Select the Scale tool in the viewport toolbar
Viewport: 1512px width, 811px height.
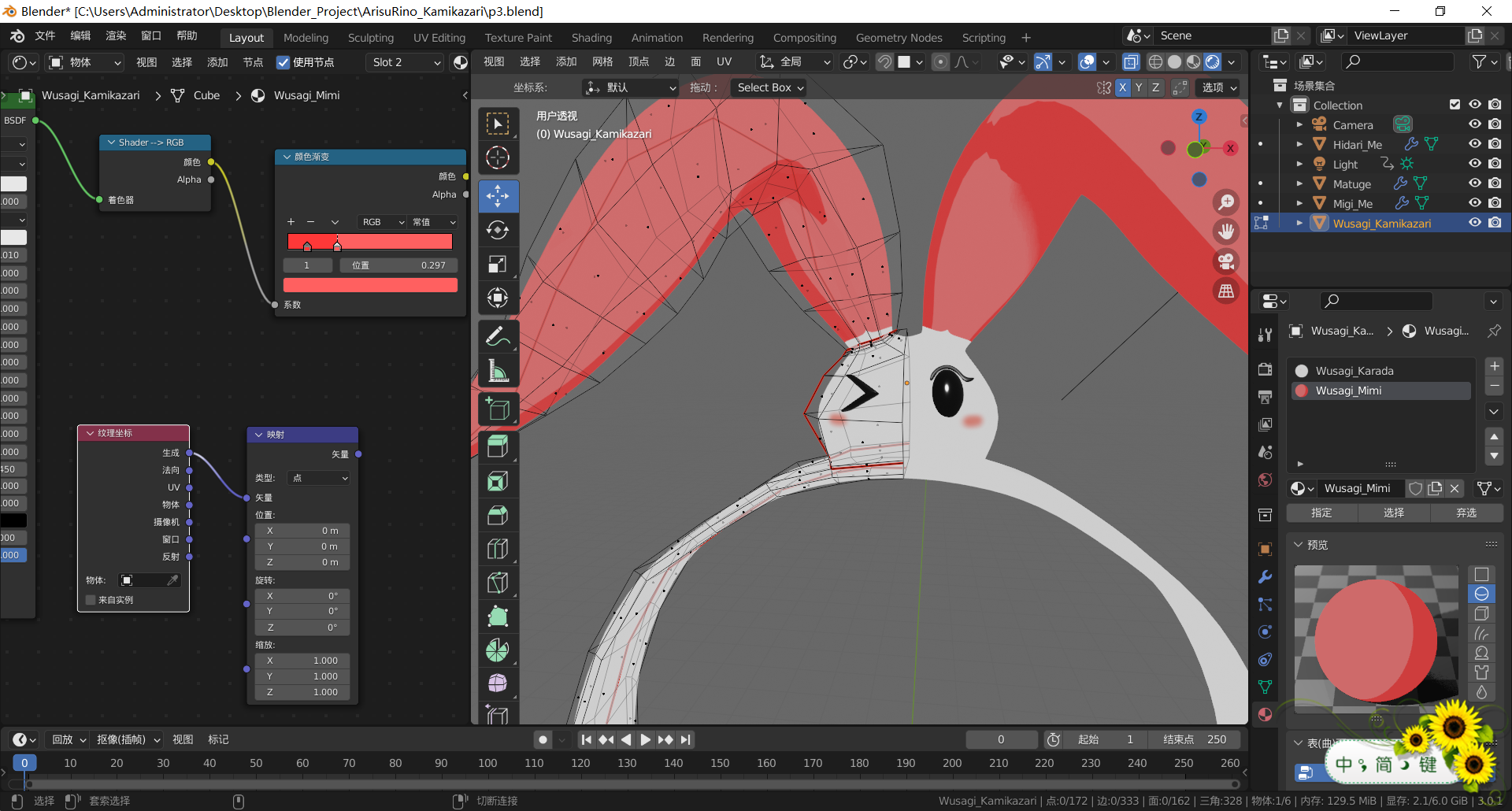pyautogui.click(x=498, y=265)
